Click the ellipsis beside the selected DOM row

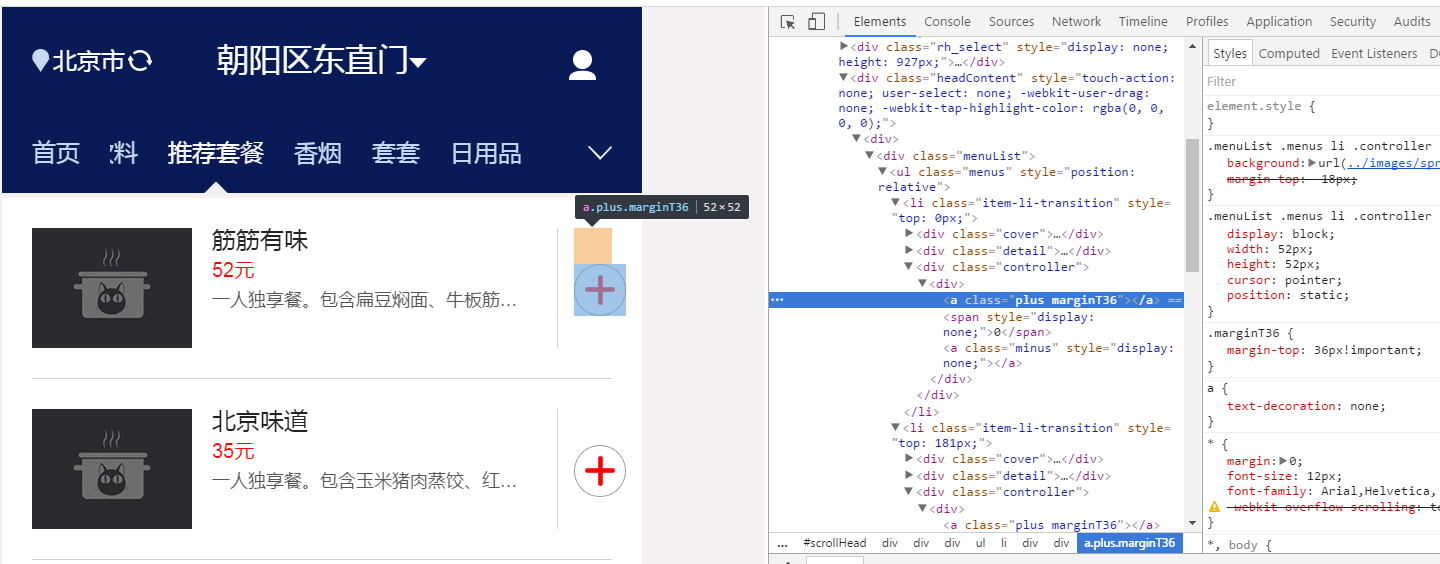pyautogui.click(x=777, y=300)
